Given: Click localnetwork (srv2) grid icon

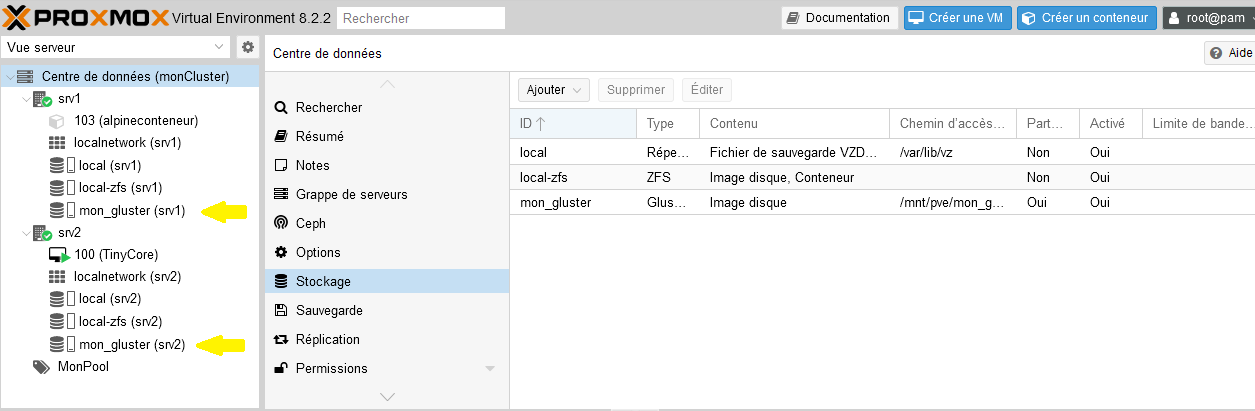Looking at the screenshot, I should tap(57, 277).
